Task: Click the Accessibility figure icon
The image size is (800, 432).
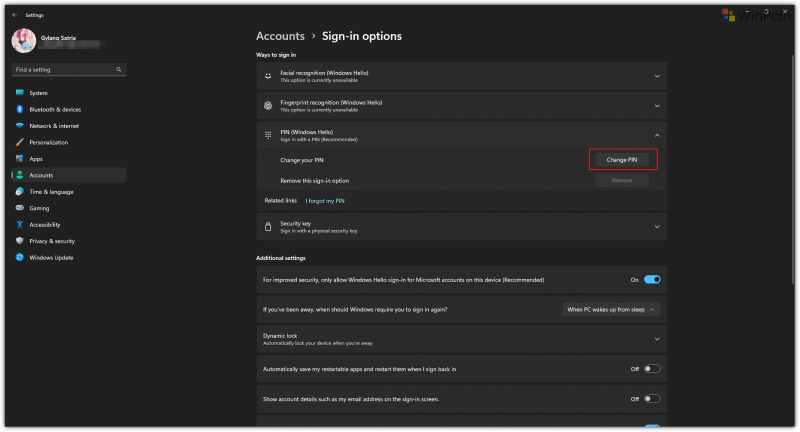Action: pyautogui.click(x=19, y=224)
